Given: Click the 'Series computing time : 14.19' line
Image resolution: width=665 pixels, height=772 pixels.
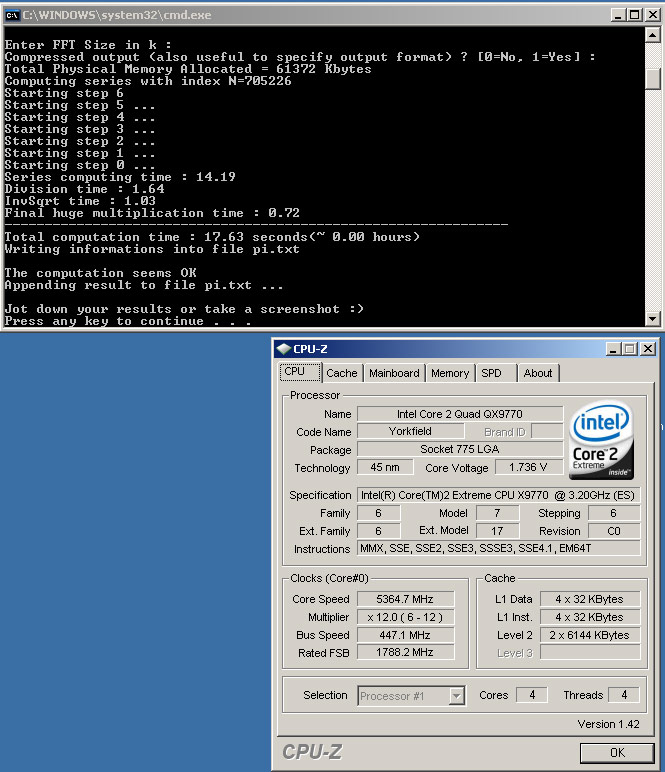Looking at the screenshot, I should click(120, 177).
